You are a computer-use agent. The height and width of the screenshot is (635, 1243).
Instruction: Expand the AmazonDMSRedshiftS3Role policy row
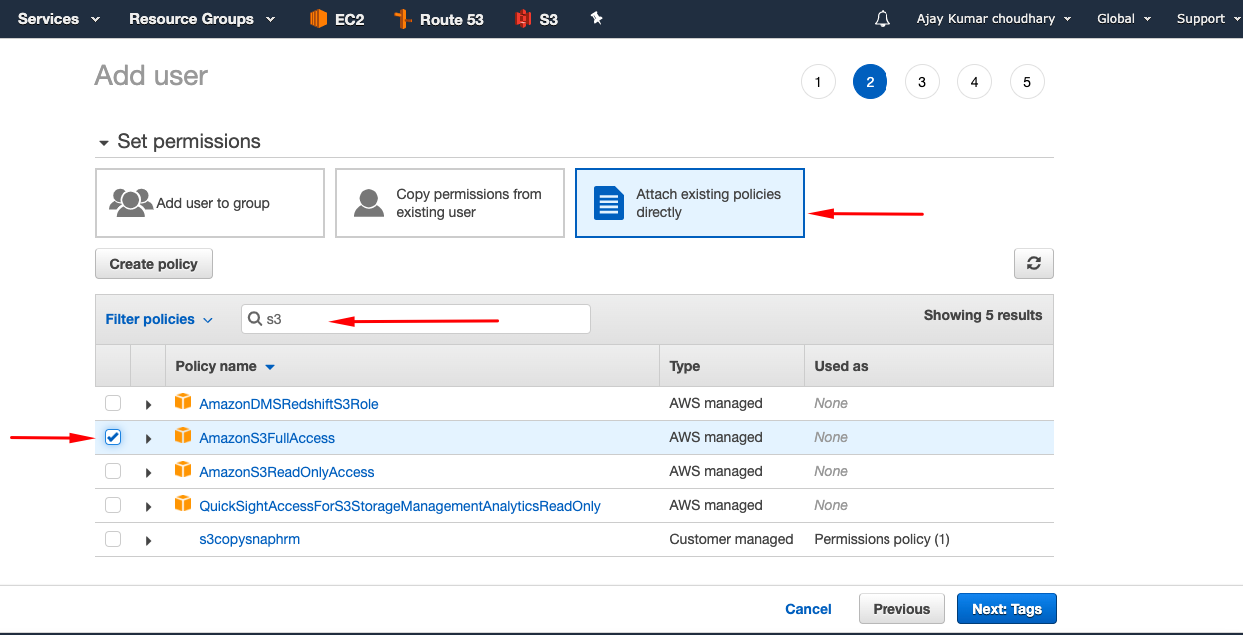coord(148,405)
